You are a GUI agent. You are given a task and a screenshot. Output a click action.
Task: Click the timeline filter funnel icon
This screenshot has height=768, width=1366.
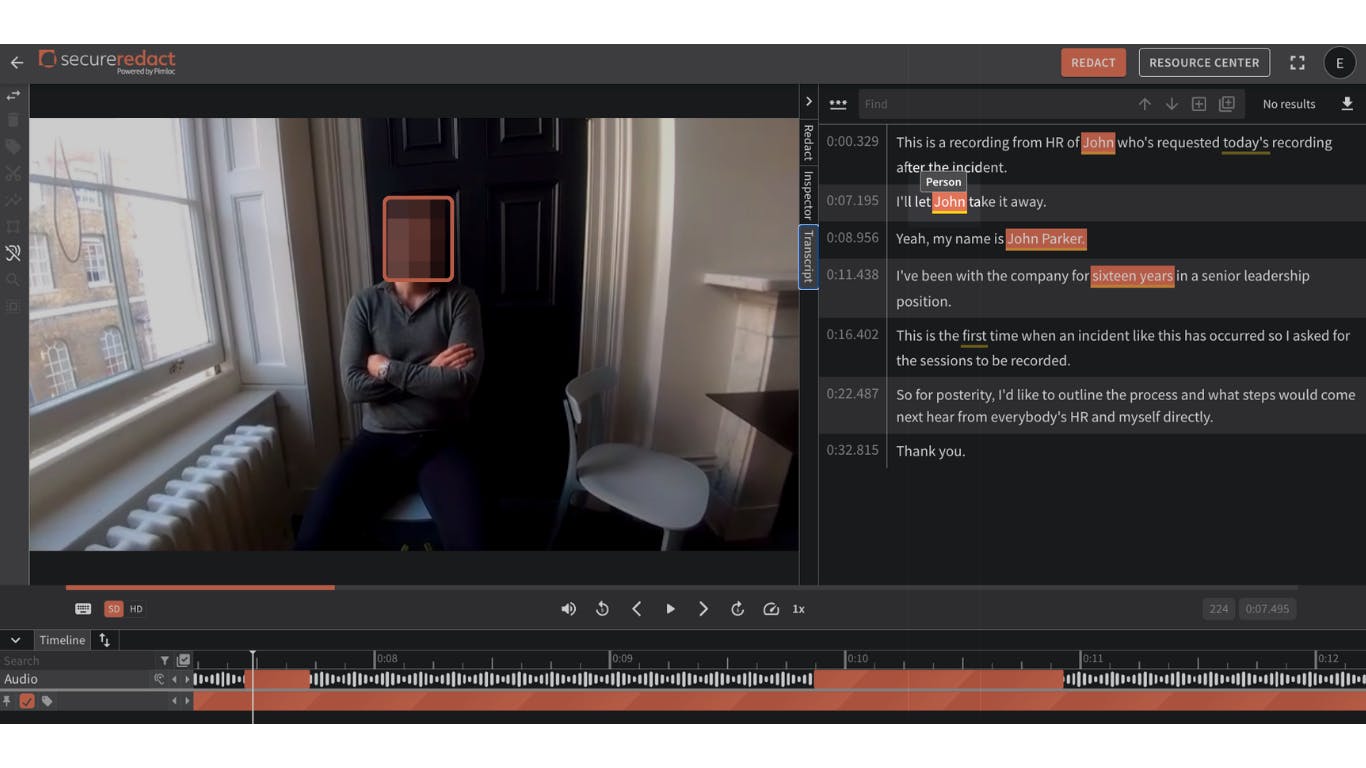(x=165, y=660)
